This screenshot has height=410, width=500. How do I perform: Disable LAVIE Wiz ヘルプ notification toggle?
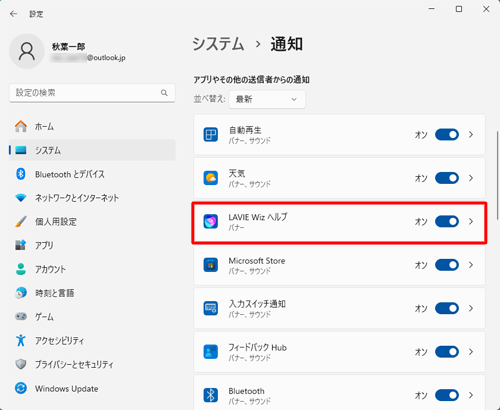[x=447, y=222]
